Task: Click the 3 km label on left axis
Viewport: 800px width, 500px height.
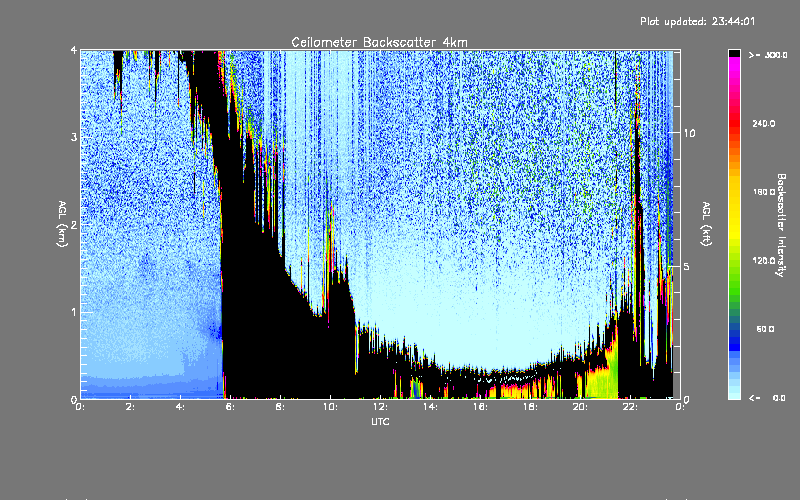Action: coord(74,137)
